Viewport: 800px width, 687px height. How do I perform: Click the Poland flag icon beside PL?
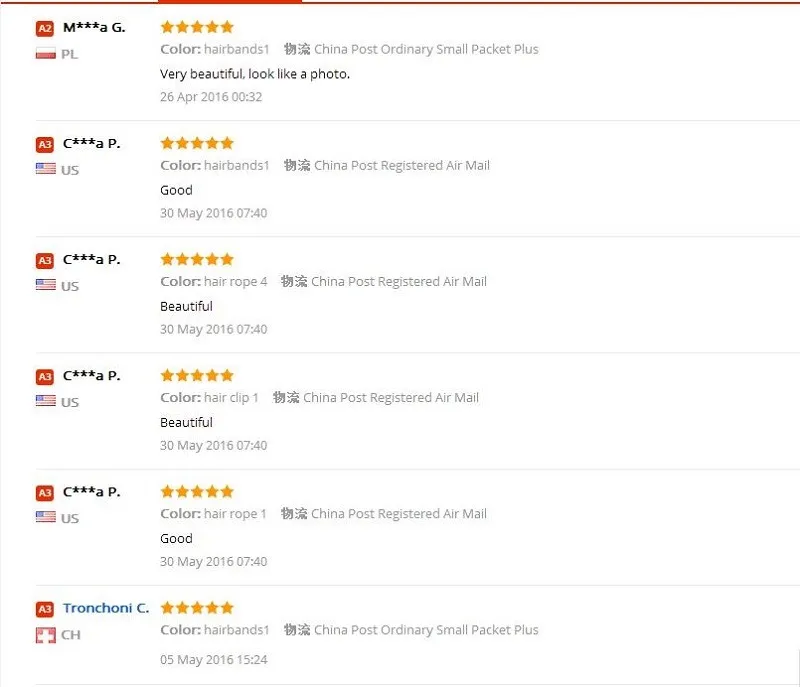tap(45, 54)
